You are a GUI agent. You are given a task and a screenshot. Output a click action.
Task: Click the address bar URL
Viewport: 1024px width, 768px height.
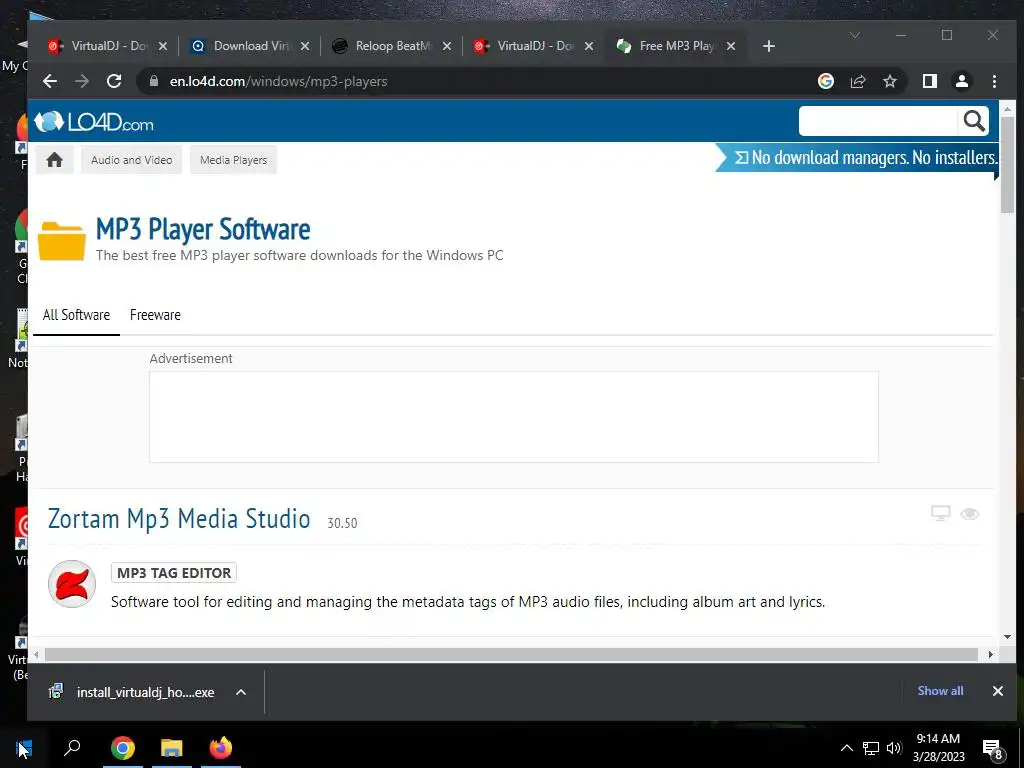(x=278, y=81)
